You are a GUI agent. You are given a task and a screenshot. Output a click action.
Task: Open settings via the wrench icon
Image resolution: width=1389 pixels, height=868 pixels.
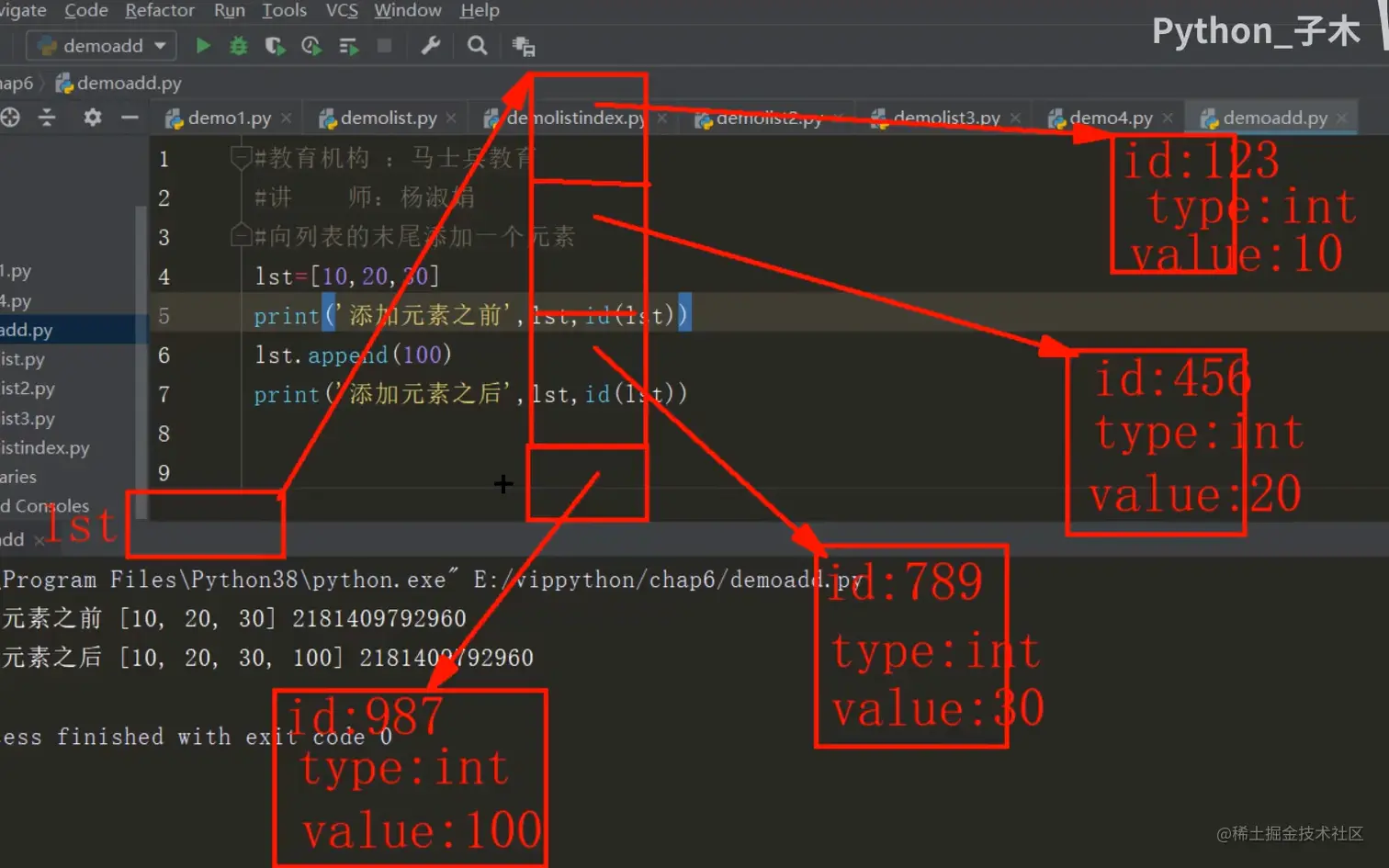pyautogui.click(x=430, y=45)
